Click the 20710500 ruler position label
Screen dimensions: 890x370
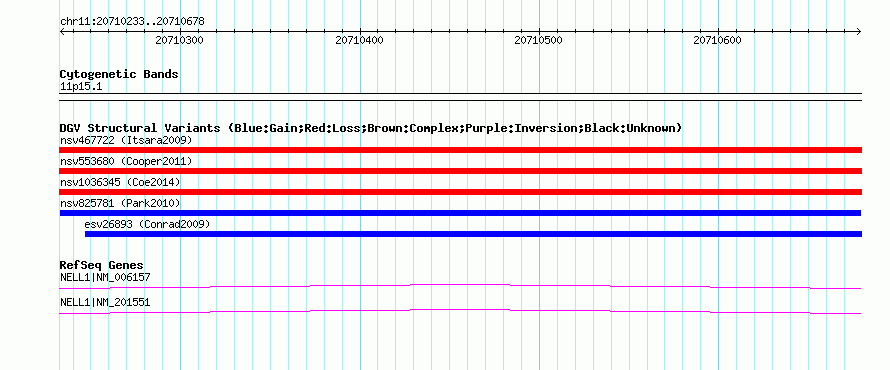538,40
